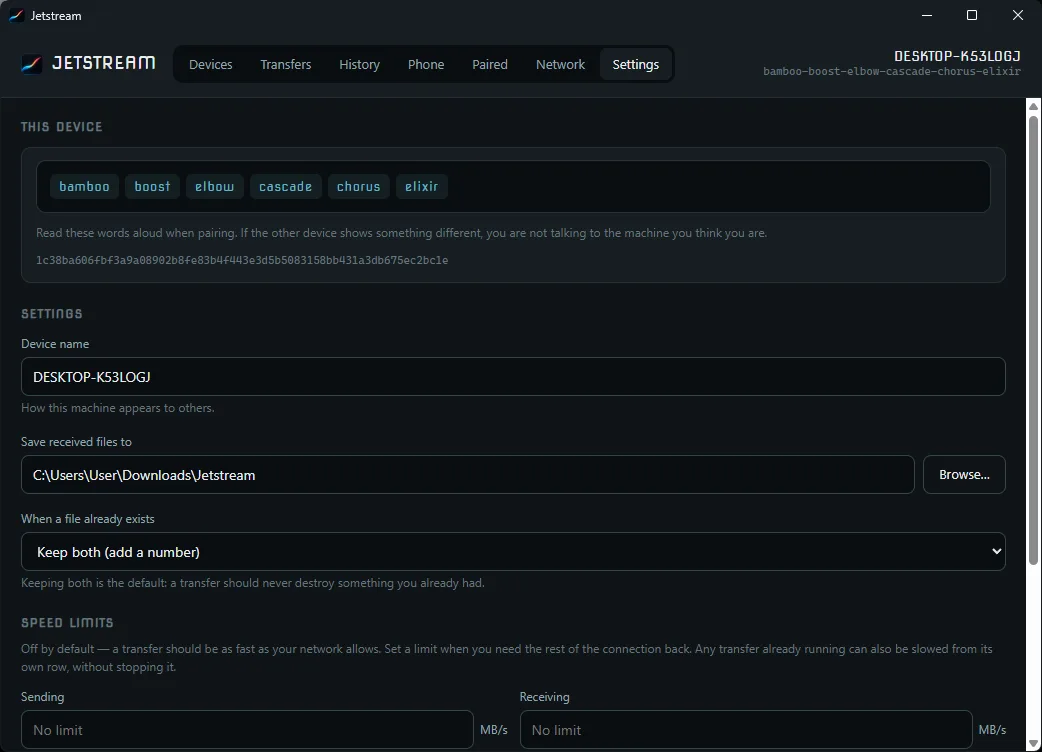Switch to the Transfers tab

click(x=286, y=64)
